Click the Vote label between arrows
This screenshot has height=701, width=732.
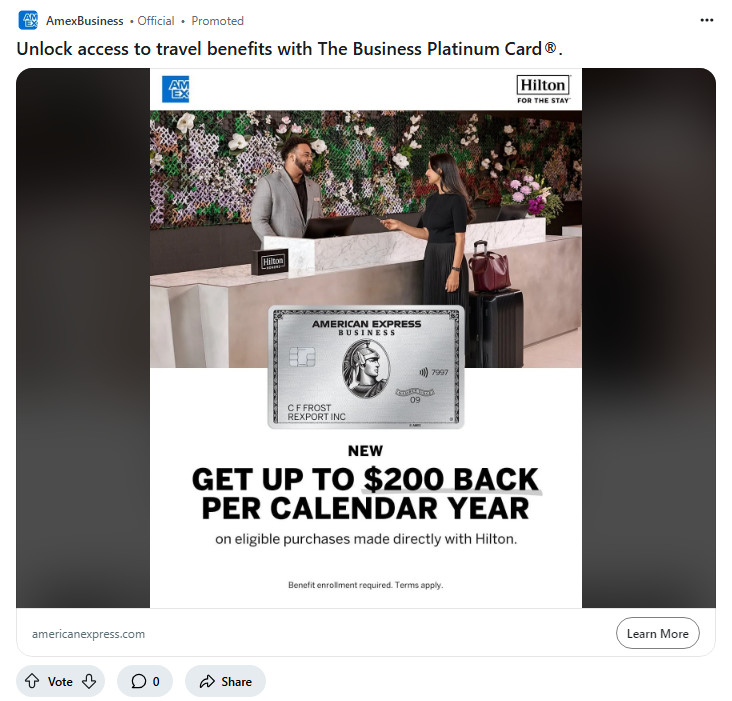click(60, 681)
